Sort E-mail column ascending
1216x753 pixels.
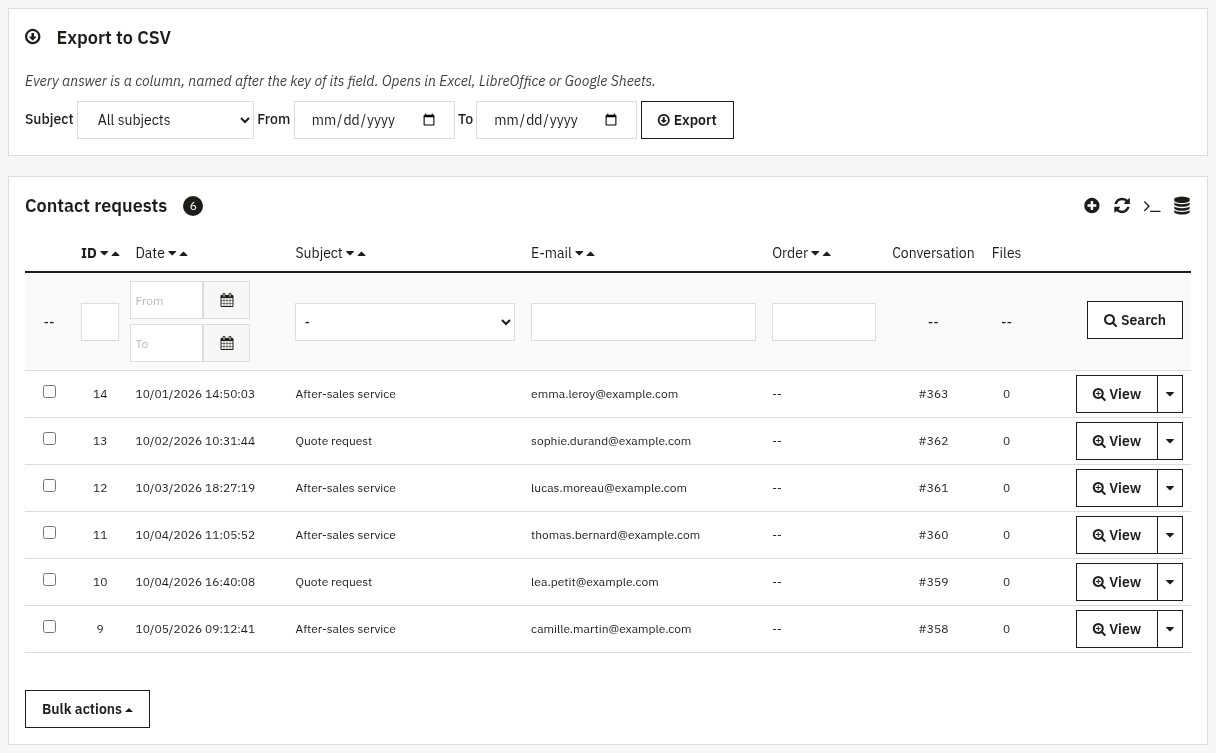(590, 254)
